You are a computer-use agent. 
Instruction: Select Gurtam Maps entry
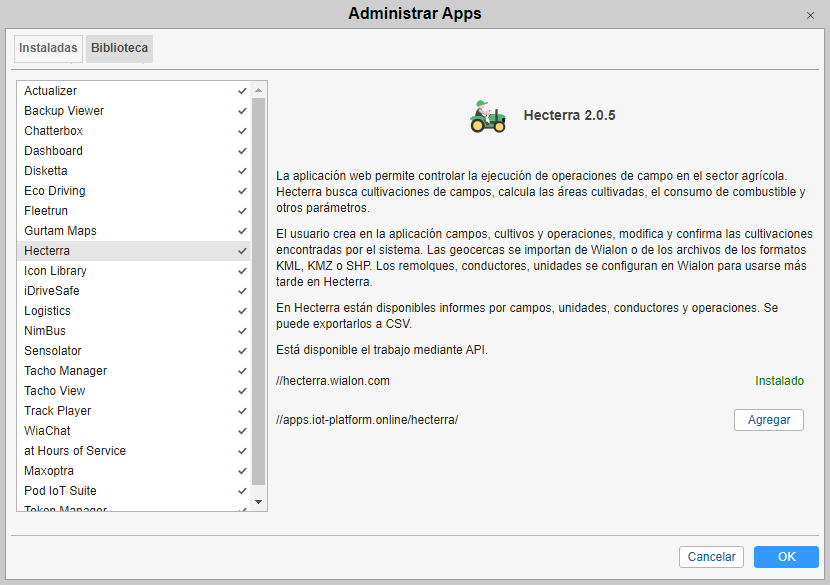click(133, 231)
